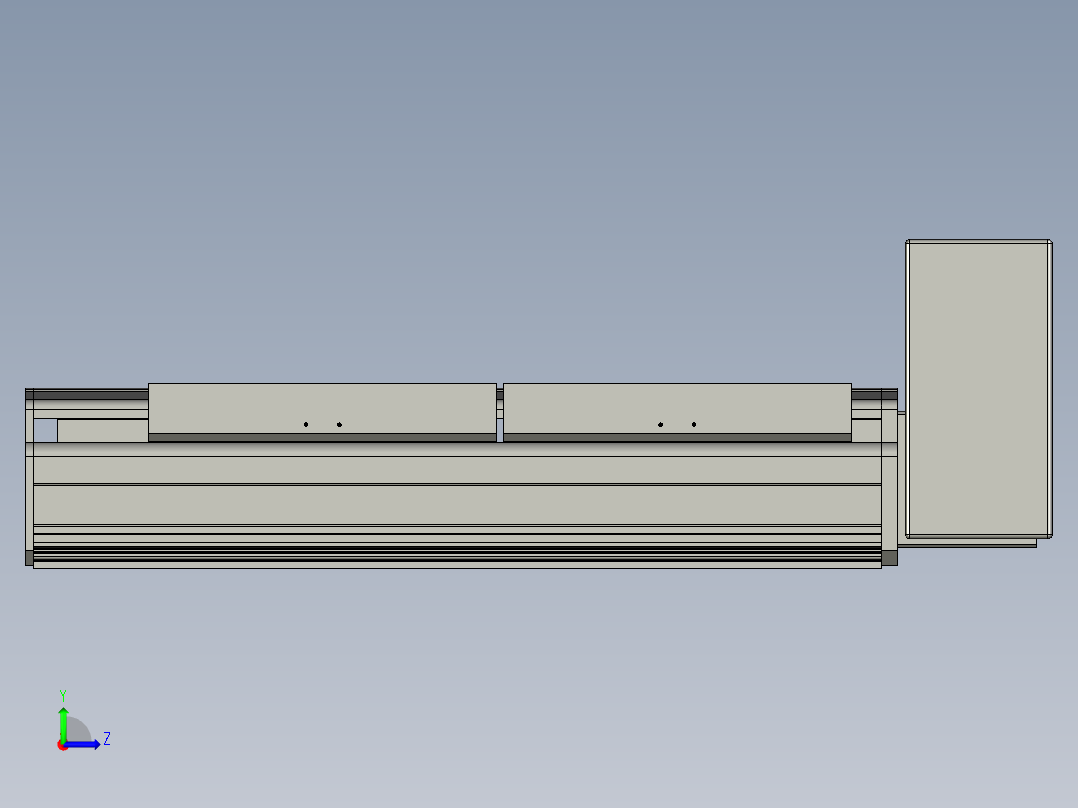The image size is (1078, 808).
Task: Select the thin plate under motor housing
Action: coord(970,543)
